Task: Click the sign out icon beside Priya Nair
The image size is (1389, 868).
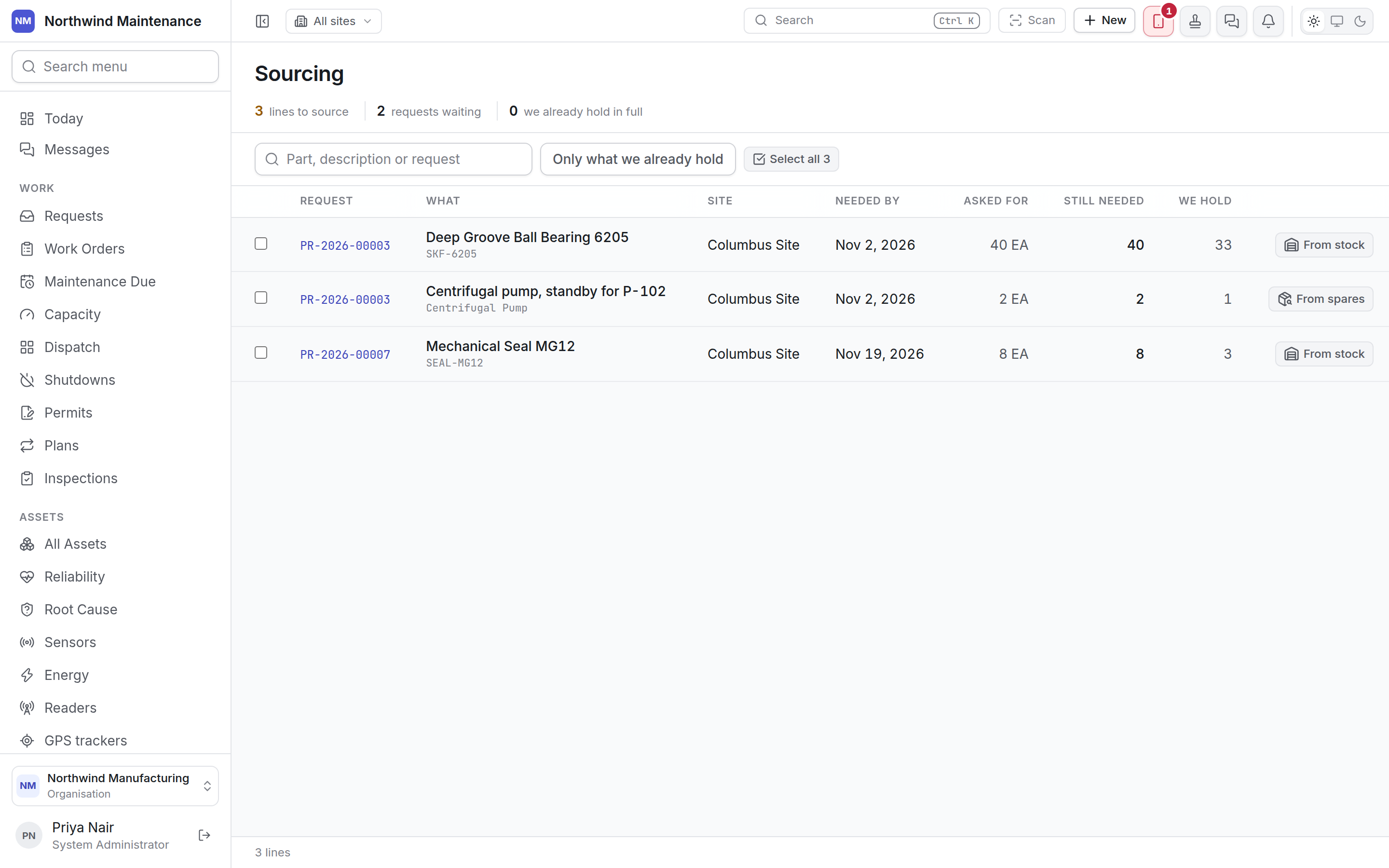Action: pyautogui.click(x=204, y=835)
